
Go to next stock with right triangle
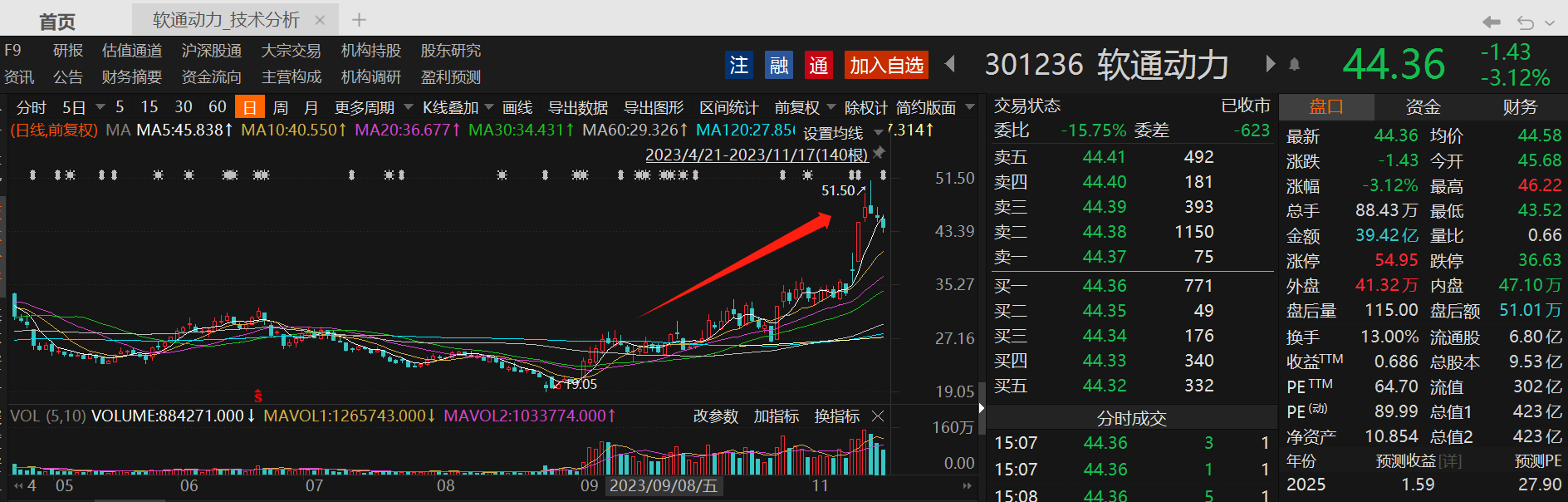pos(1270,64)
